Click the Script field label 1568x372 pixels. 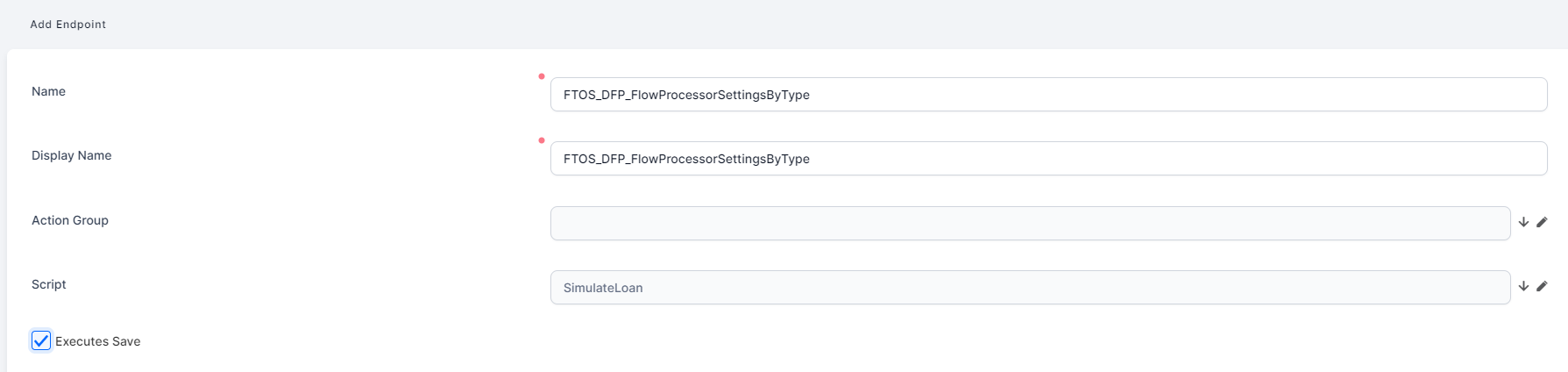click(x=49, y=285)
